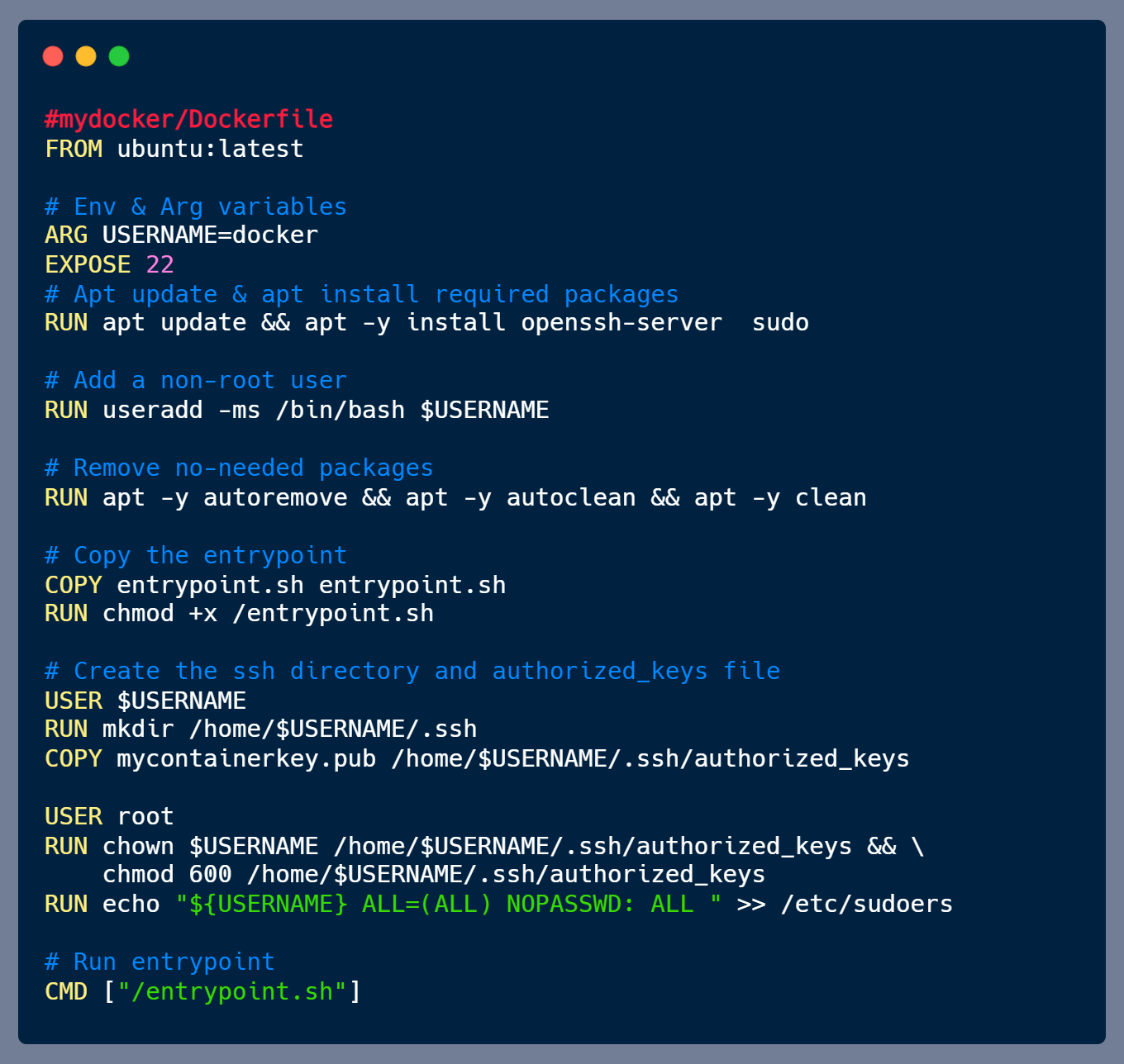Click the FROM ubuntu:latest instruction
The image size is (1124, 1064).
tap(174, 149)
